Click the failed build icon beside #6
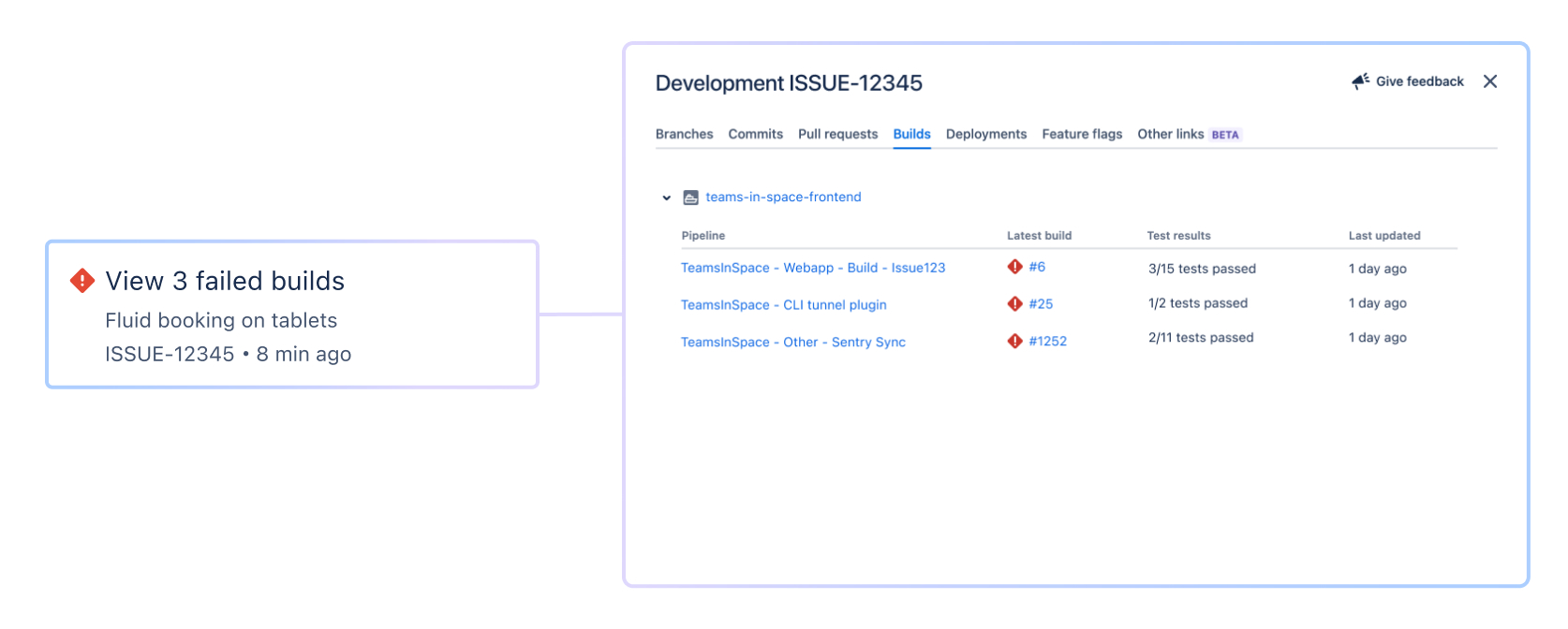Image resolution: width=1568 pixels, height=629 pixels. coord(1014,267)
